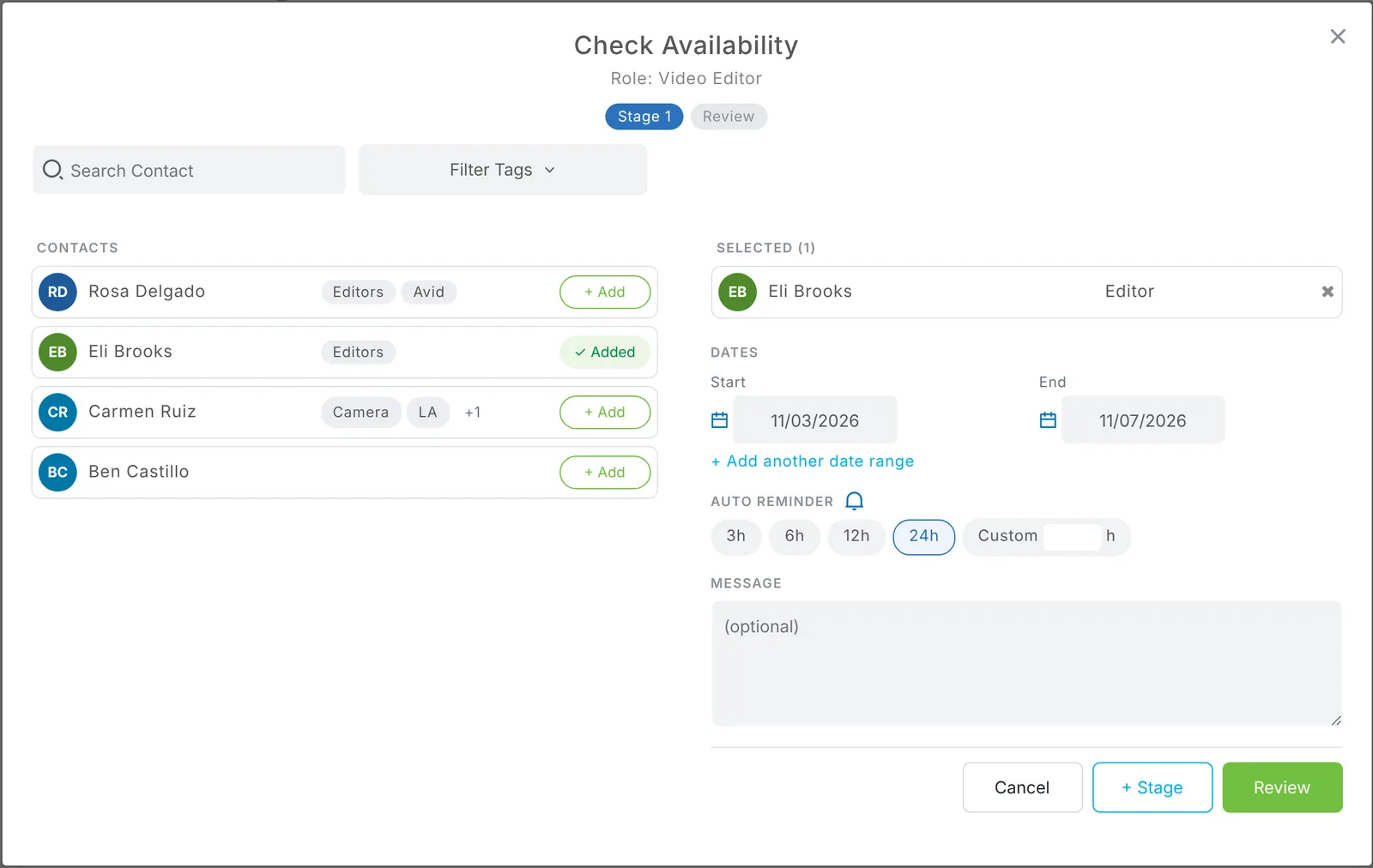Click the start date field 11/03/2026
Image resolution: width=1373 pixels, height=868 pixels.
click(815, 420)
